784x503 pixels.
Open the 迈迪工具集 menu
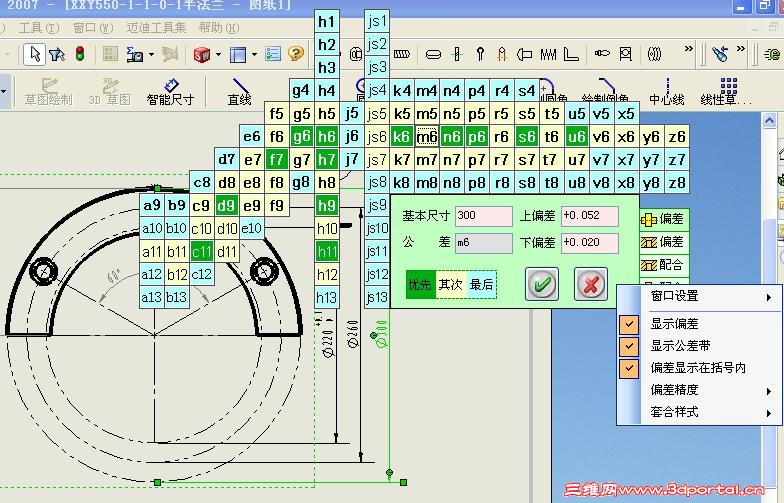pyautogui.click(x=156, y=28)
